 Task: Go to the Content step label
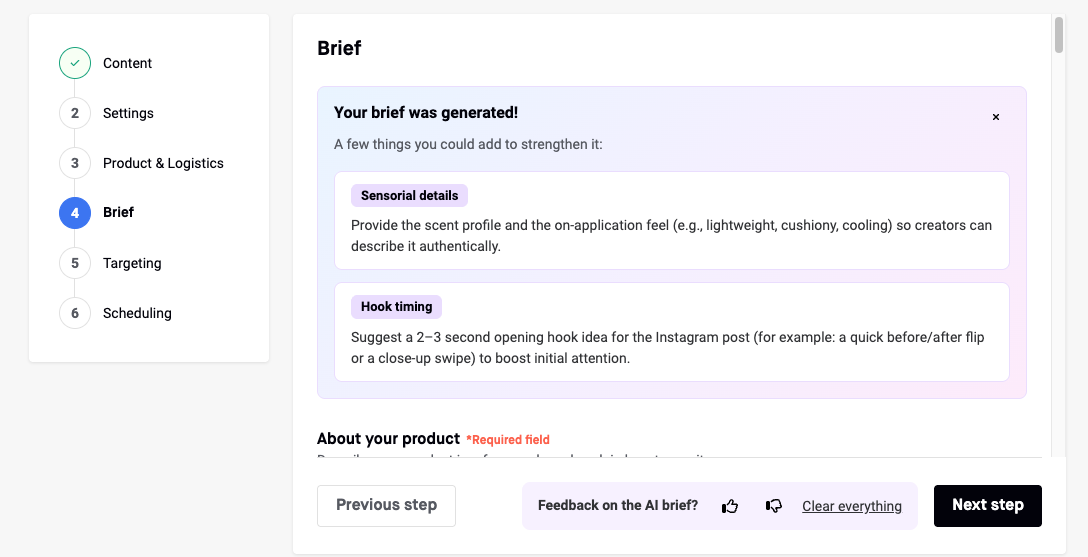[127, 63]
